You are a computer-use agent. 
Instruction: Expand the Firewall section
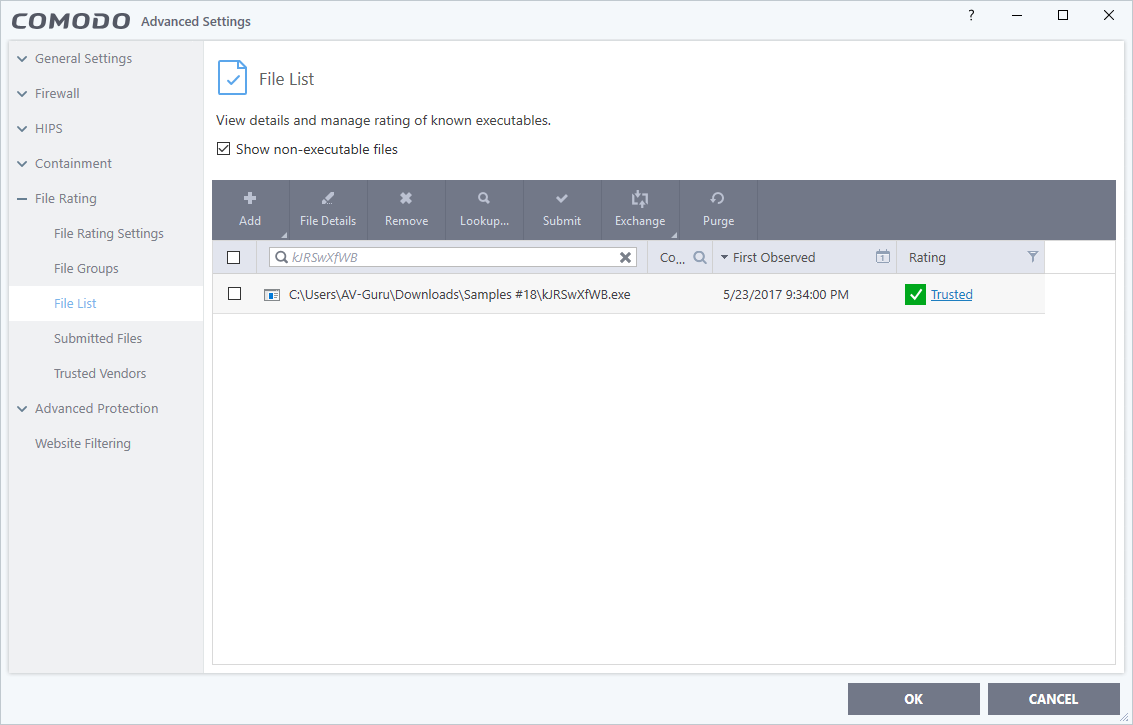22,93
